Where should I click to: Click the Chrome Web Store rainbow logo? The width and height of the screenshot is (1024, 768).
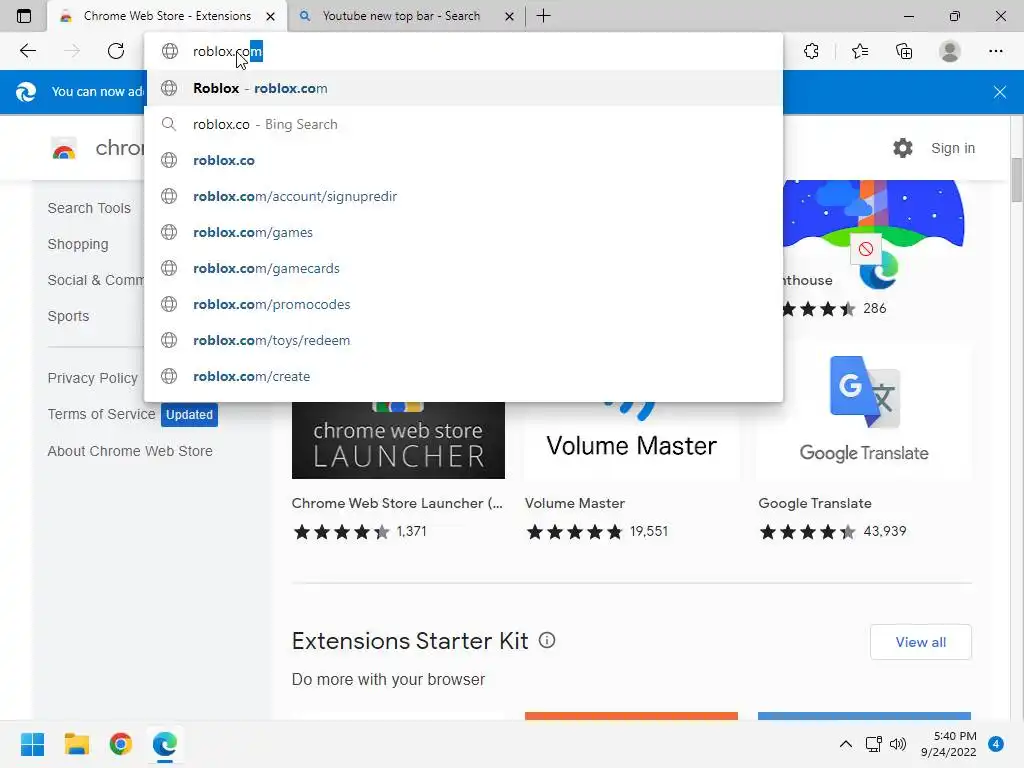[64, 148]
